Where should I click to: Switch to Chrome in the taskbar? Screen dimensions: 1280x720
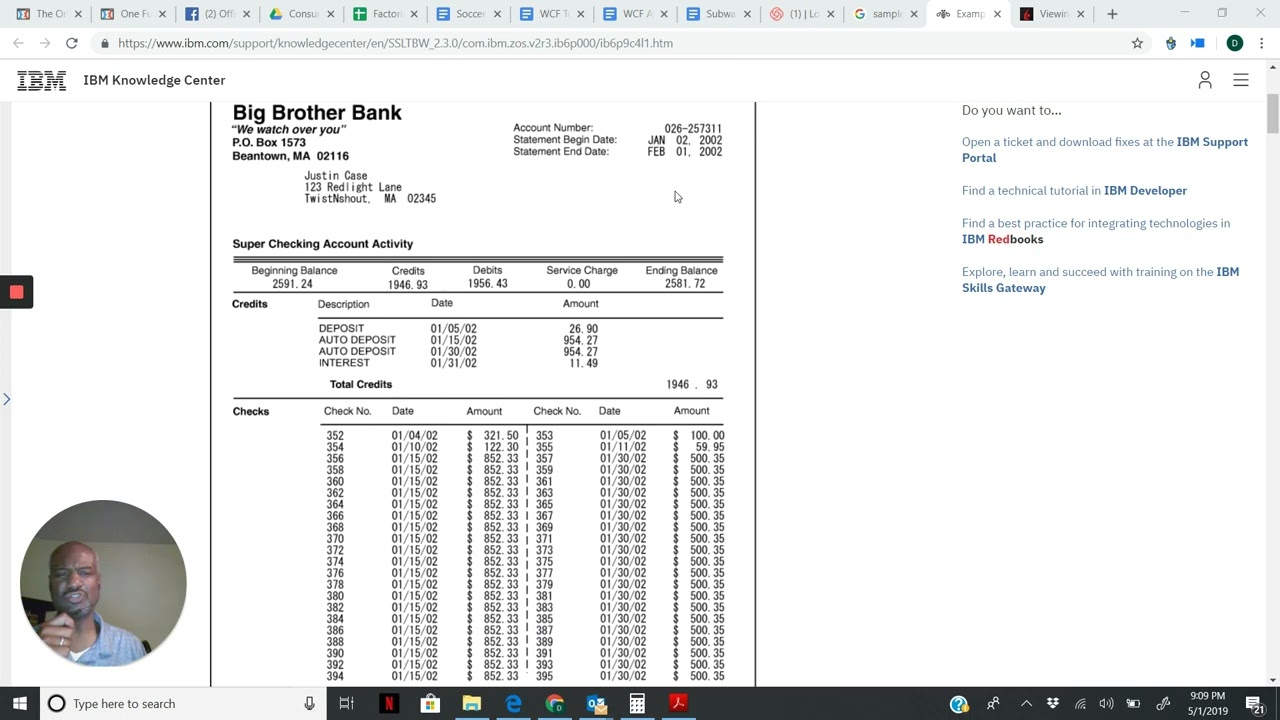click(x=555, y=704)
